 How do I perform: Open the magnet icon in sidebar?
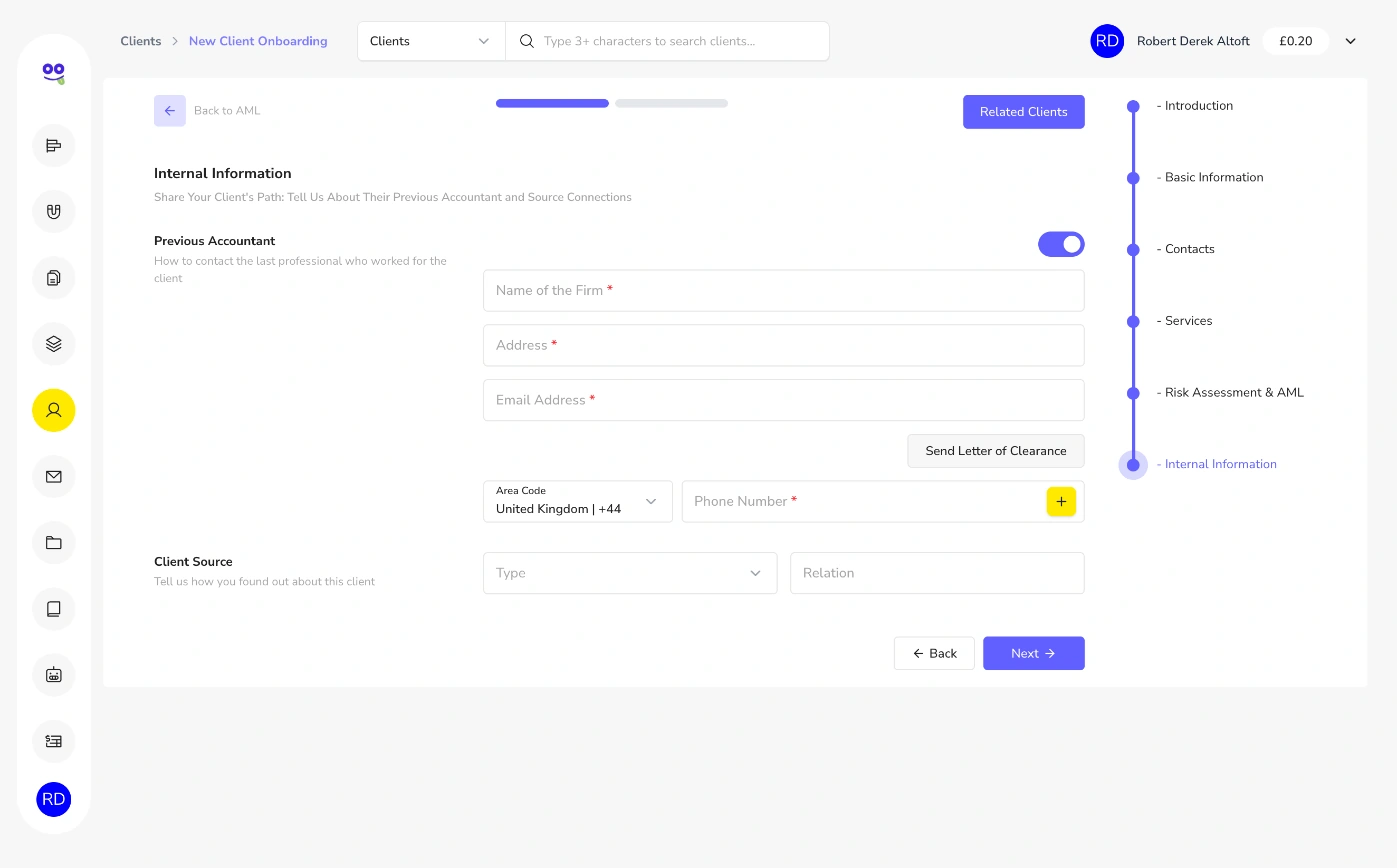click(54, 211)
